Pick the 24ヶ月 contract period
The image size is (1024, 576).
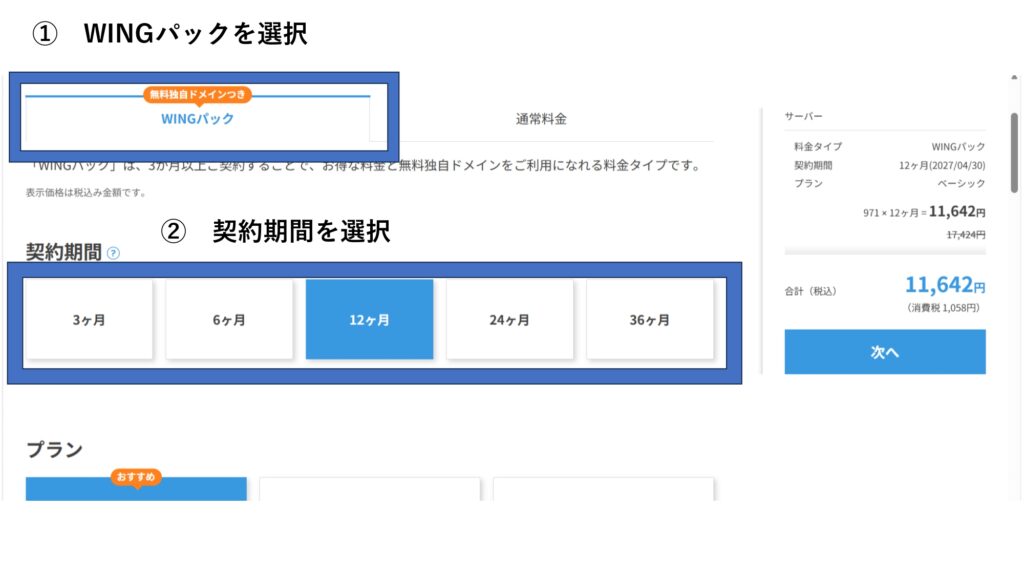click(x=509, y=320)
